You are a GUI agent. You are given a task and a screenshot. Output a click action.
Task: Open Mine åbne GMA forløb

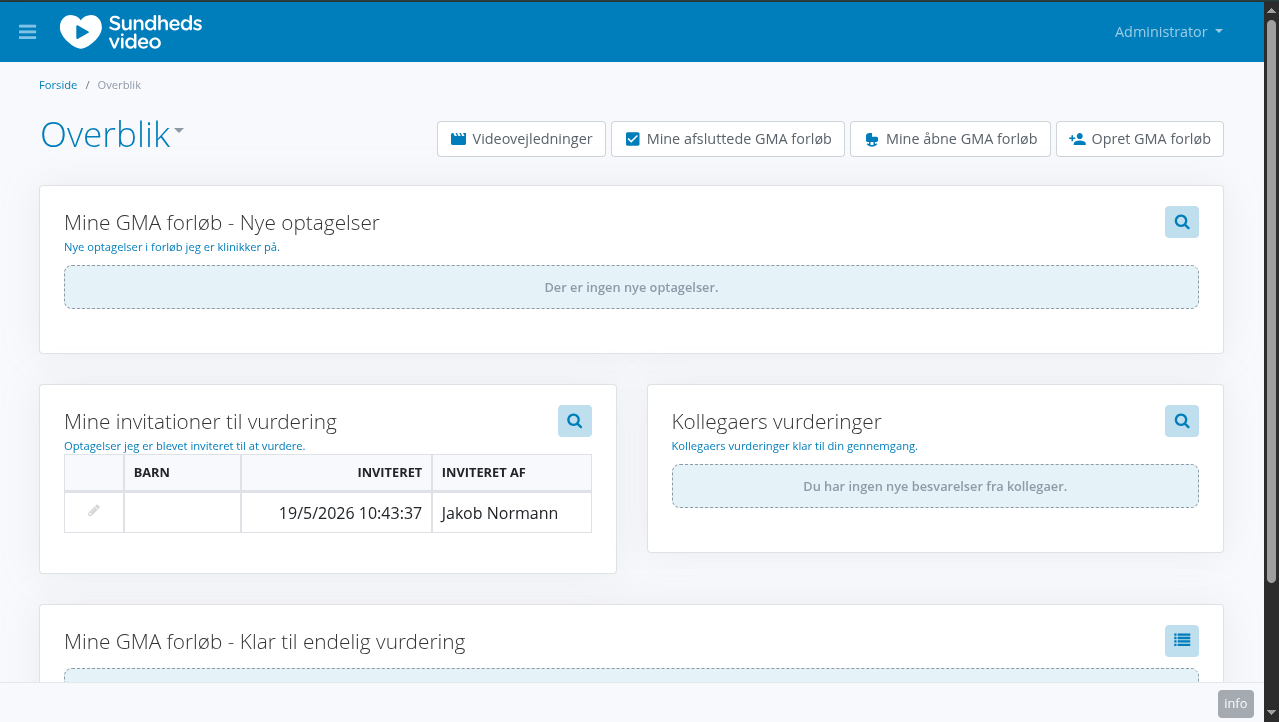pyautogui.click(x=950, y=139)
